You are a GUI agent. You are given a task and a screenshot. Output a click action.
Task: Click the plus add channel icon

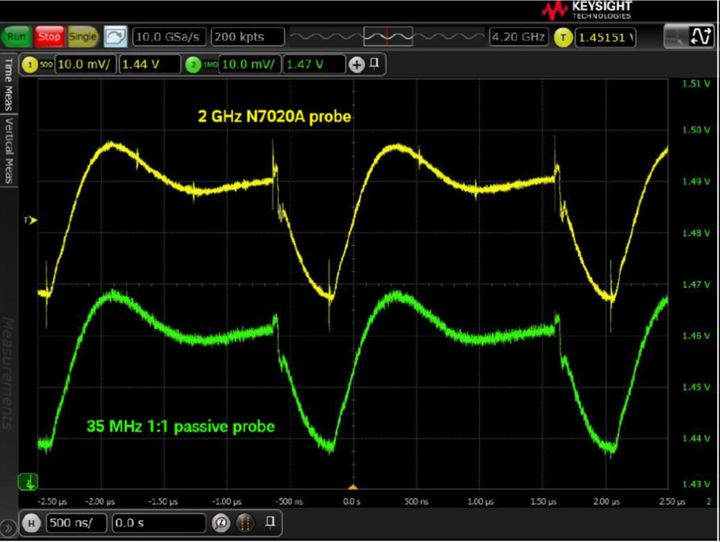pyautogui.click(x=356, y=65)
